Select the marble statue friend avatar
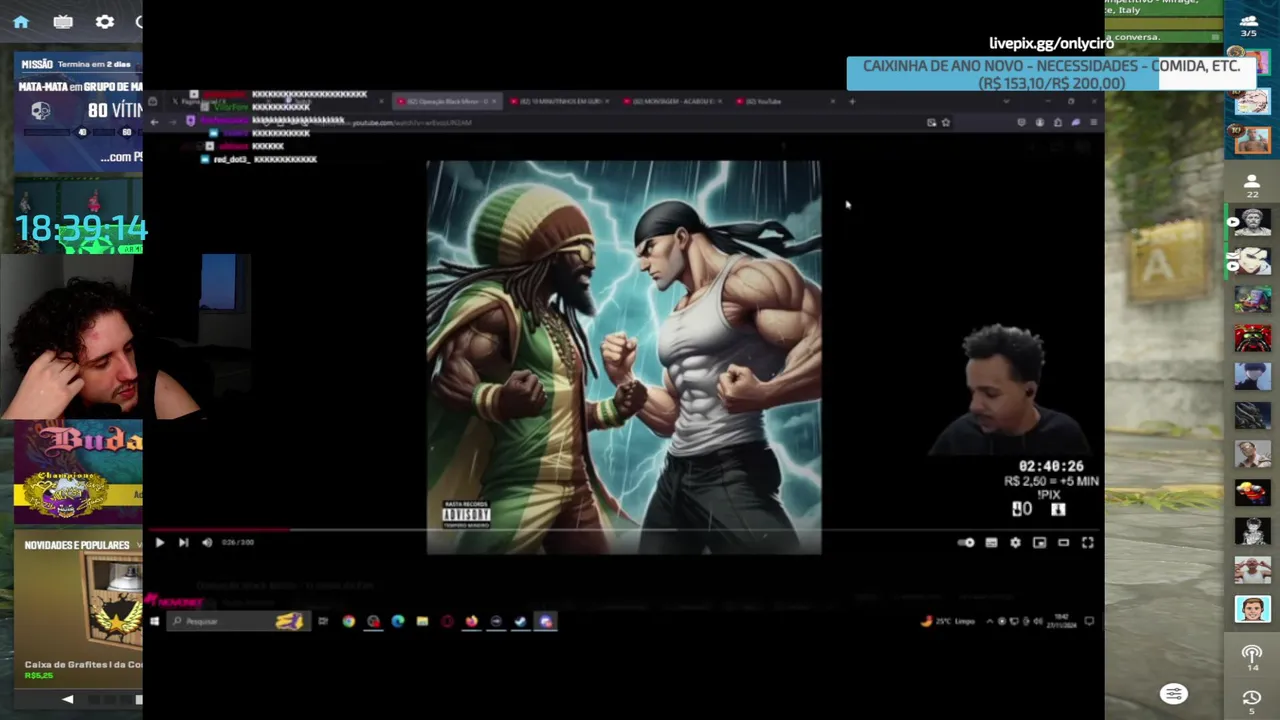The height and width of the screenshot is (720, 1280). click(1252, 221)
